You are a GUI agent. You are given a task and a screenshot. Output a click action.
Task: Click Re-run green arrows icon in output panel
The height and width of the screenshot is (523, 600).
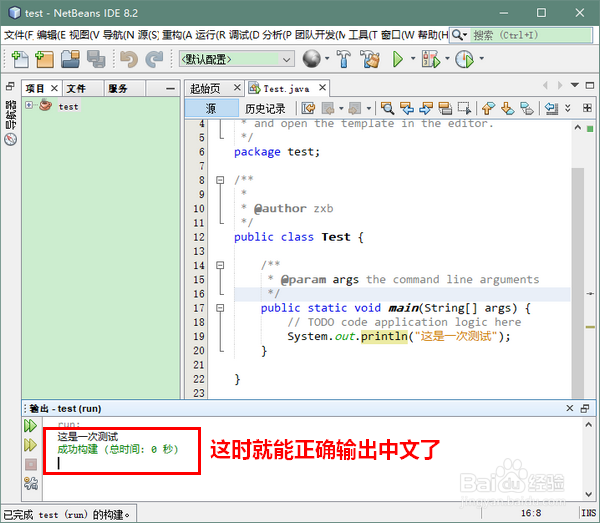click(x=31, y=426)
